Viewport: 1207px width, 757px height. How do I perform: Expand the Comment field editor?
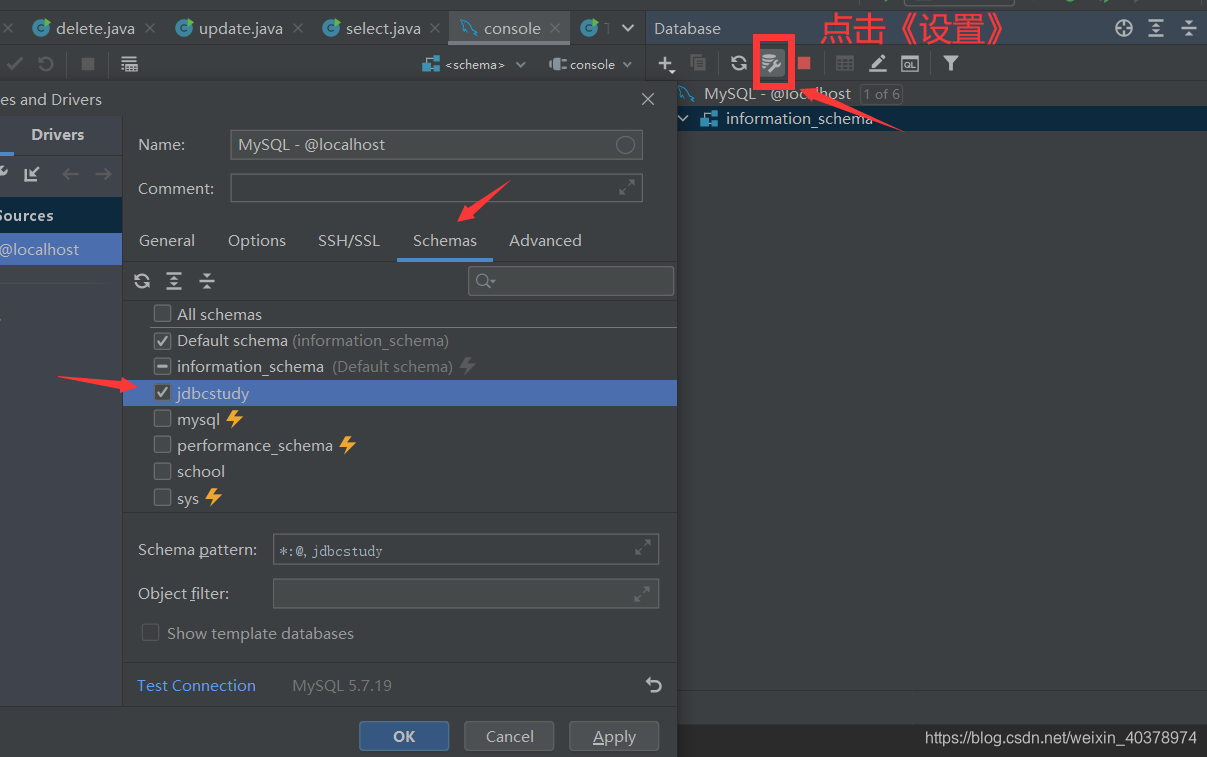(627, 187)
